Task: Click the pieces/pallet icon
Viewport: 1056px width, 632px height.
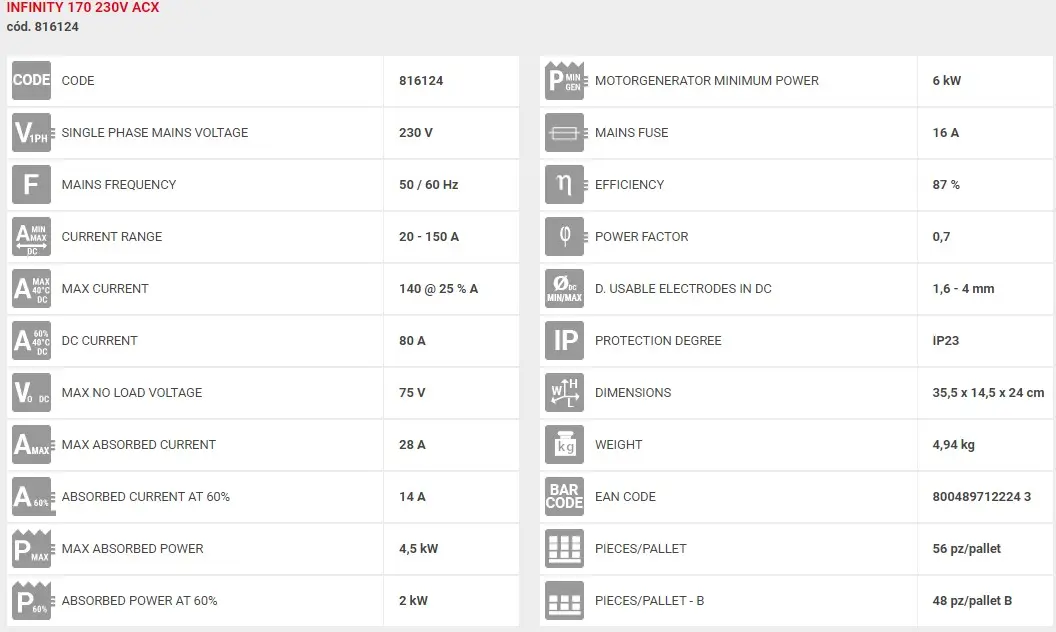Action: [x=564, y=548]
